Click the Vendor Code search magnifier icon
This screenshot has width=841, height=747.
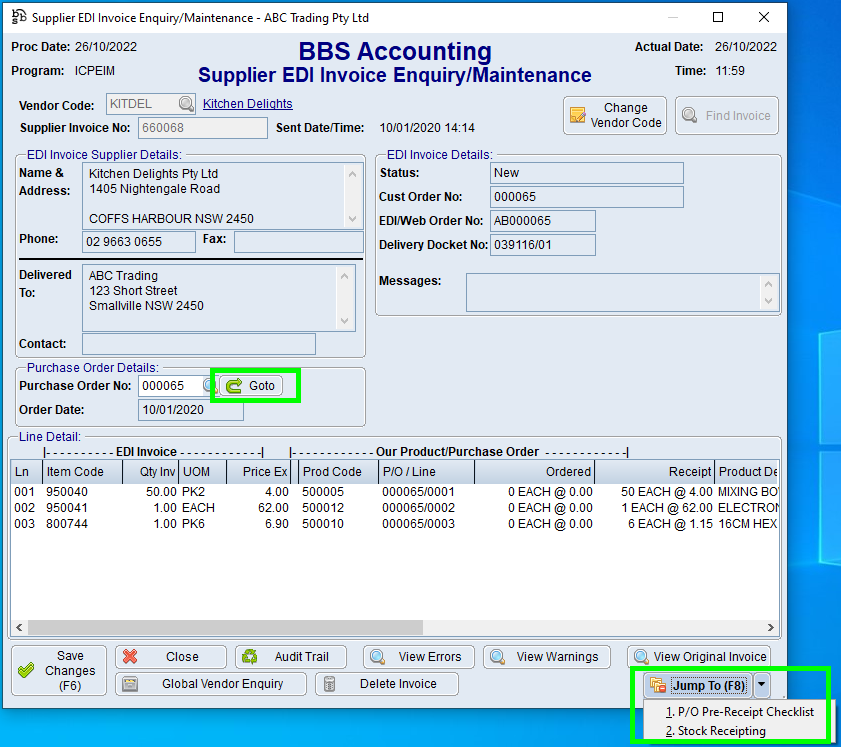pos(186,104)
